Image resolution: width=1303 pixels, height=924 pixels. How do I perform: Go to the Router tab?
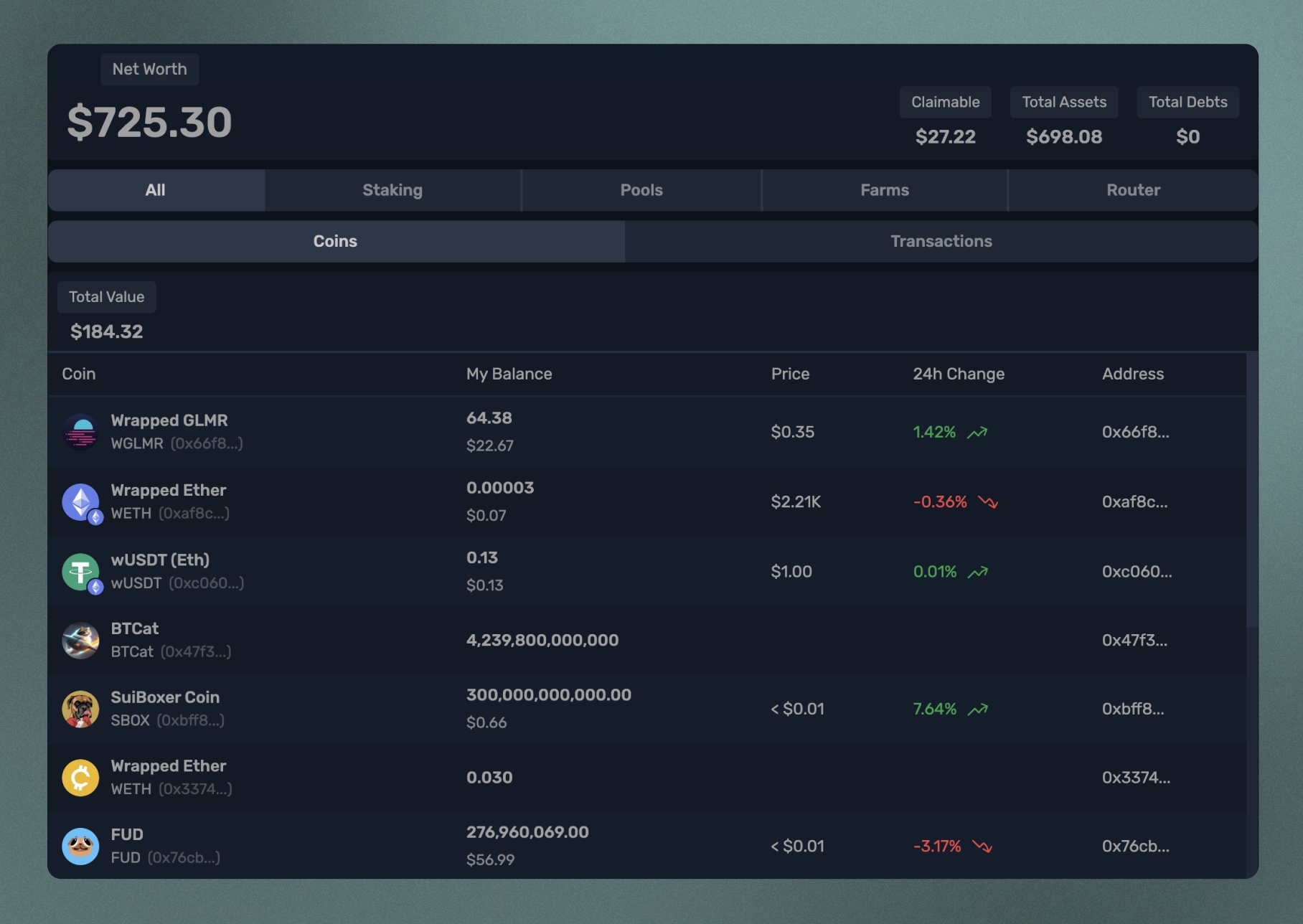pyautogui.click(x=1133, y=190)
